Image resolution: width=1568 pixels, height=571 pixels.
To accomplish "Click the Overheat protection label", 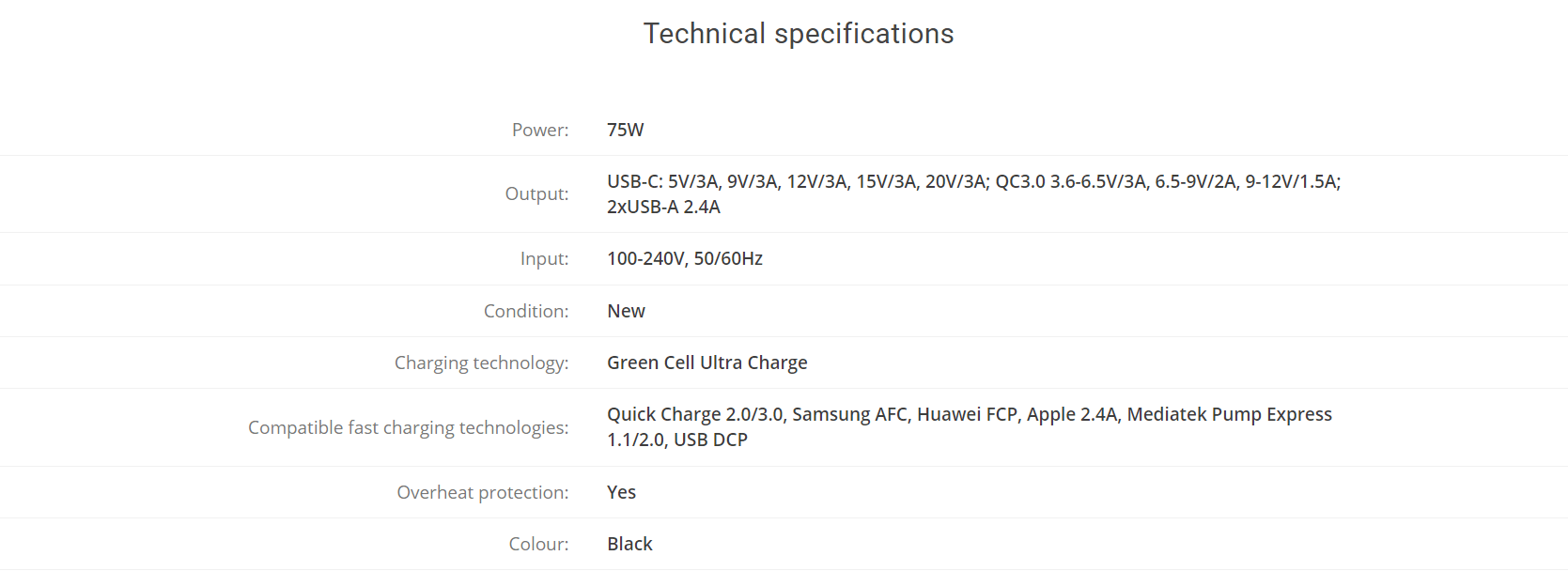I will (483, 492).
